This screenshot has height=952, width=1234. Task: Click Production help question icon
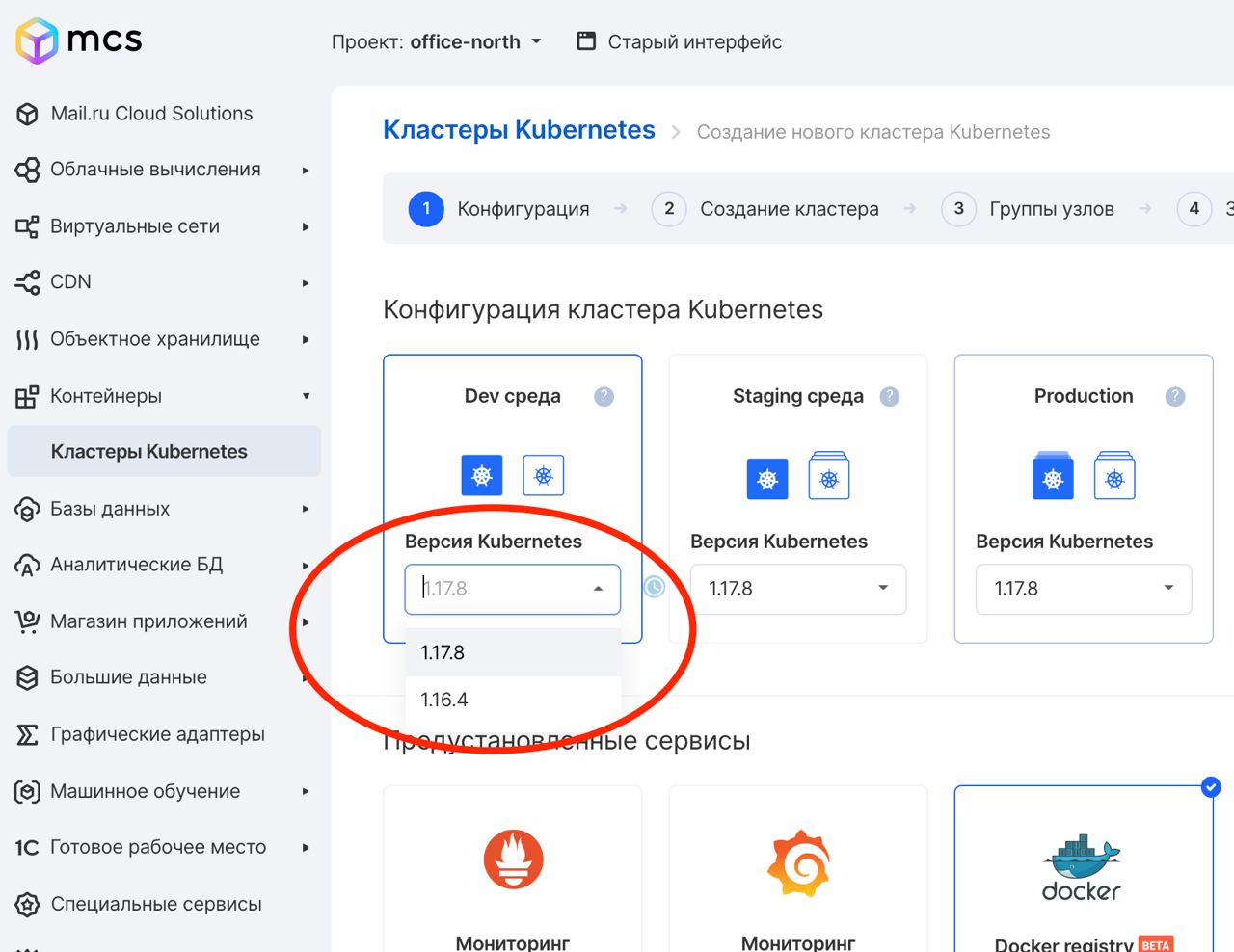(x=1175, y=396)
